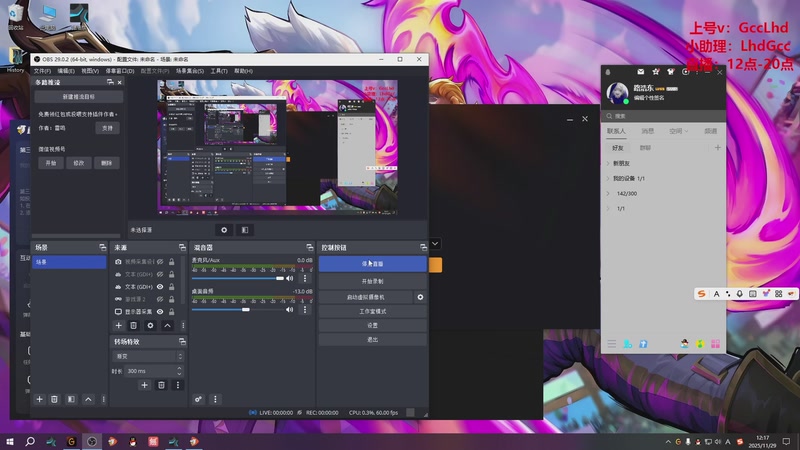Open advanced audio properties gears icon
Image resolution: width=800 pixels, height=450 pixels.
[198, 399]
